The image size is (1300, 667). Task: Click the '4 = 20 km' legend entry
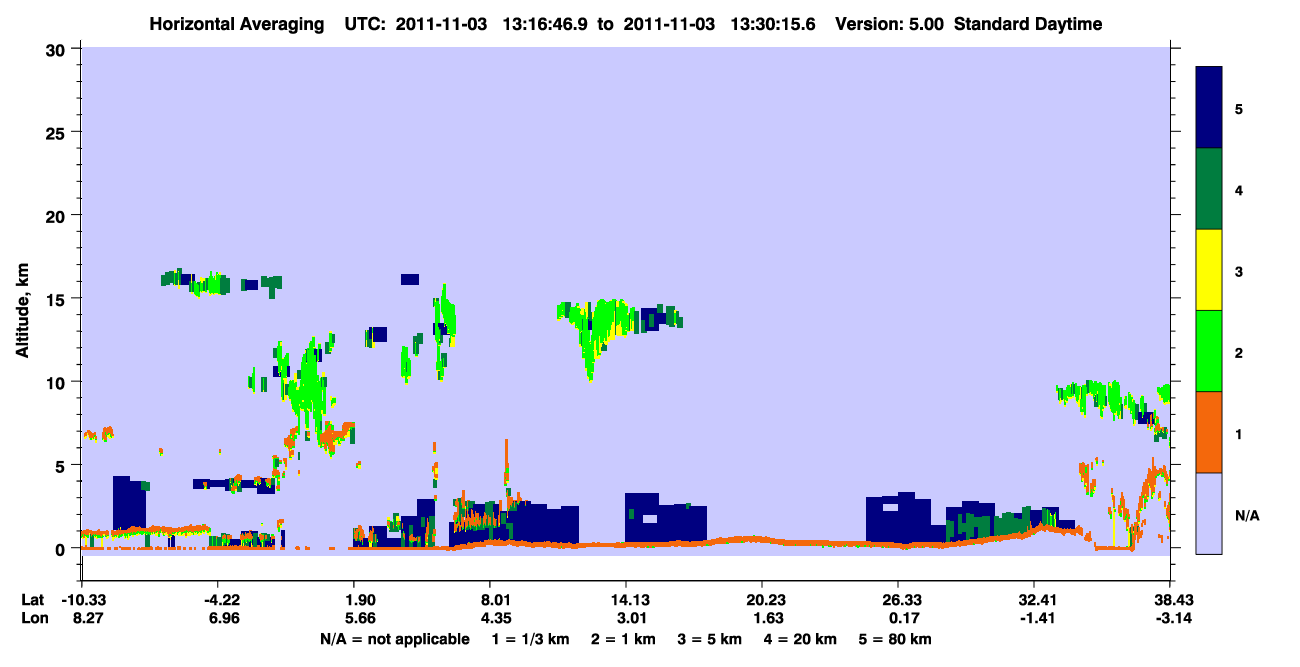pyautogui.click(x=801, y=639)
